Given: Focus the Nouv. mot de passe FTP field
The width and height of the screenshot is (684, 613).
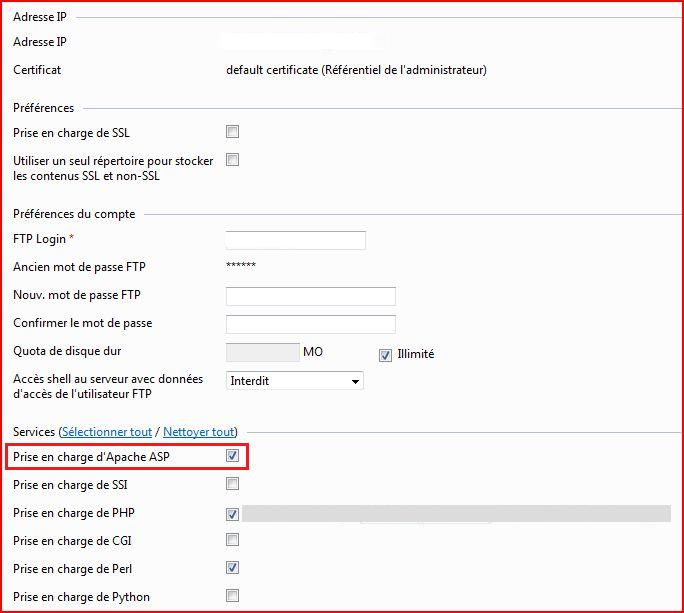Looking at the screenshot, I should pos(311,296).
